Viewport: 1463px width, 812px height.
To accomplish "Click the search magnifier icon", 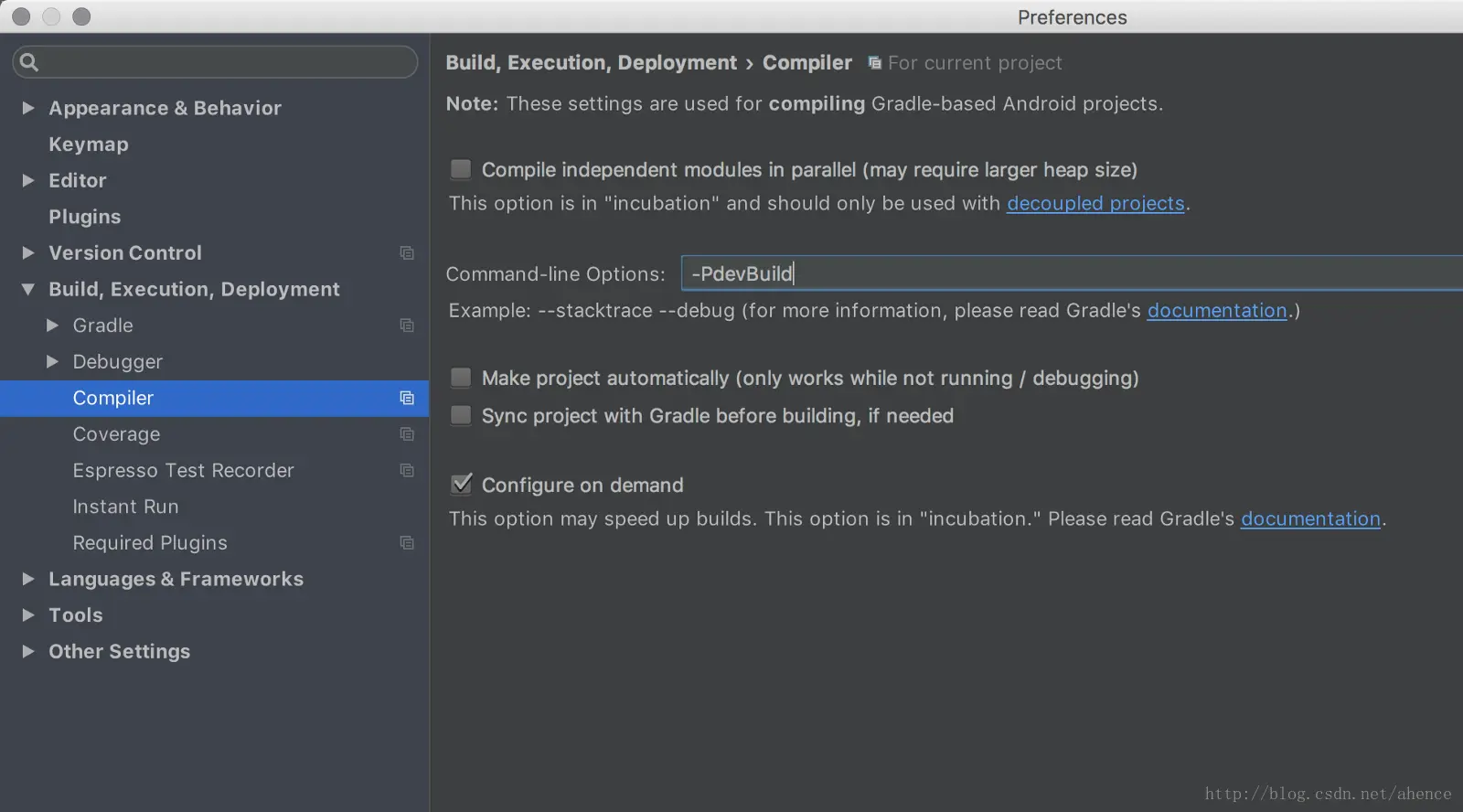I will click(x=28, y=62).
